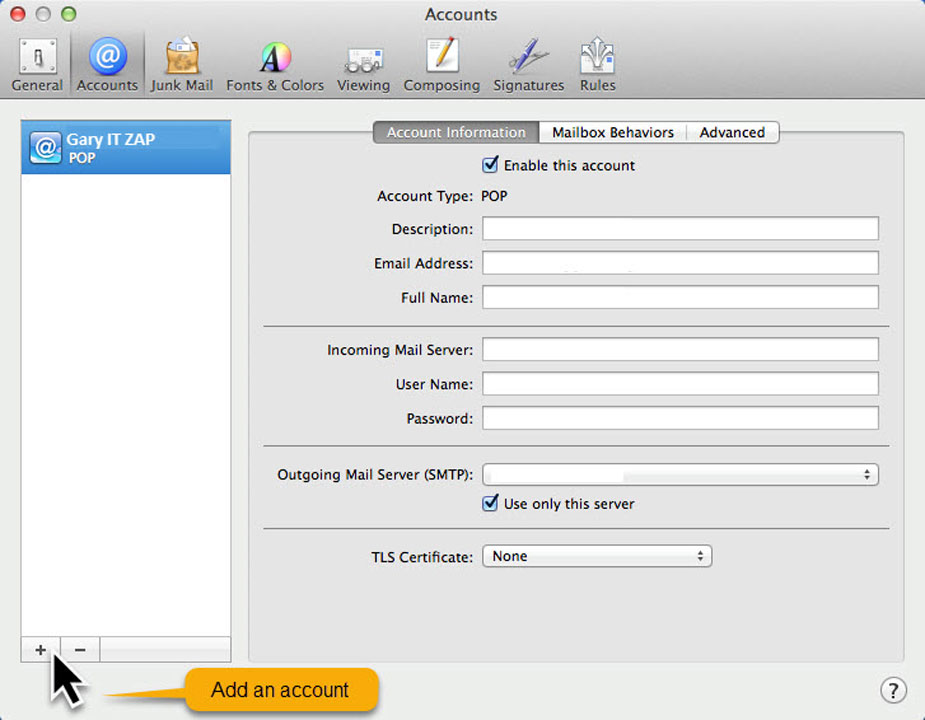925x720 pixels.
Task: Open the Rules preferences pane
Action: (x=596, y=60)
